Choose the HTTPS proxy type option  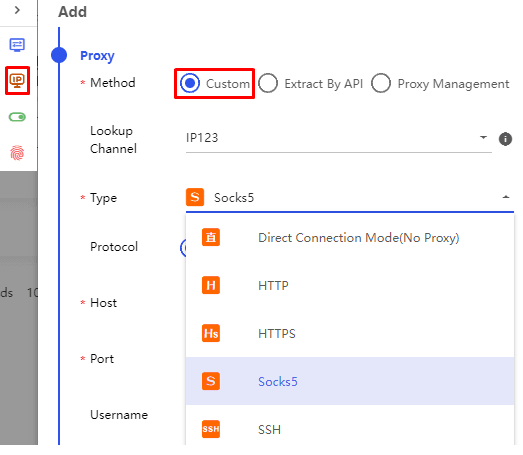(350, 333)
